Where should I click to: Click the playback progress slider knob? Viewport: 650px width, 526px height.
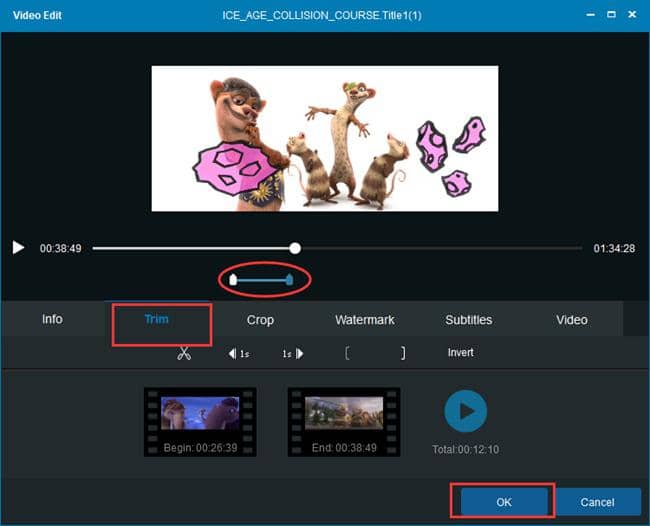[295, 248]
